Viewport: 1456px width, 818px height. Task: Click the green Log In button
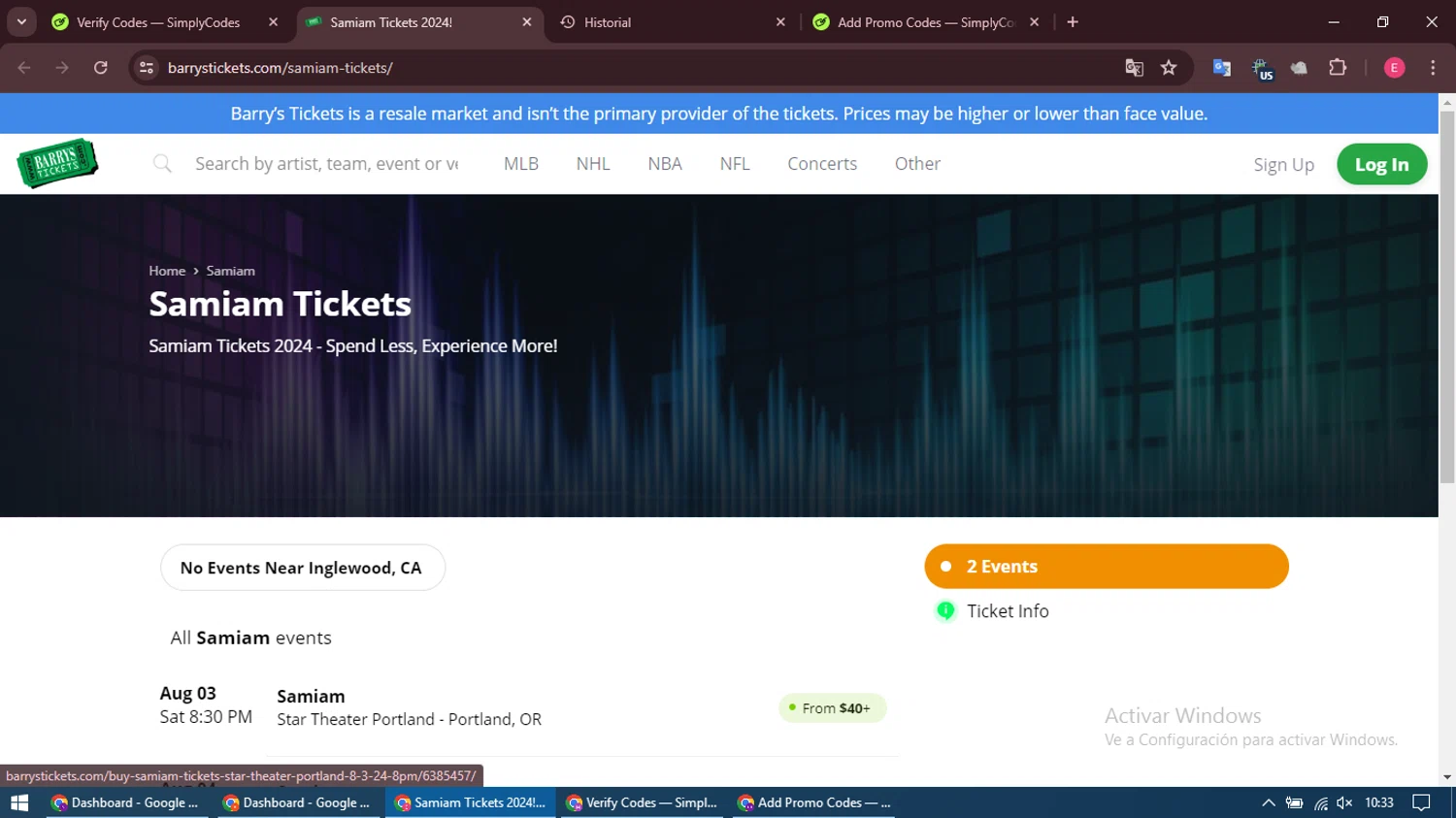[1381, 164]
